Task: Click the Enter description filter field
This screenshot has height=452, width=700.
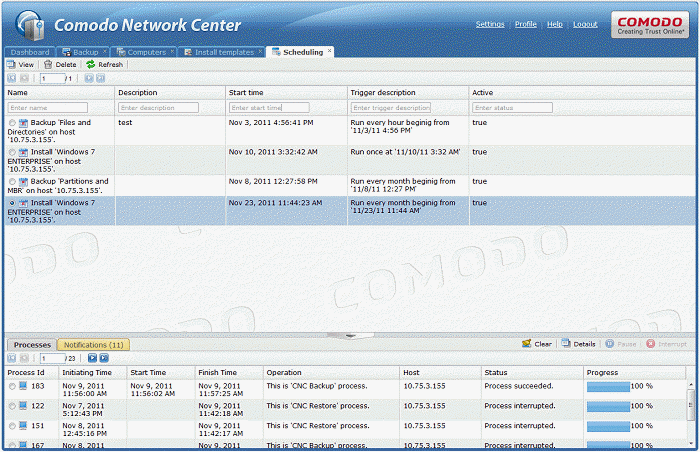Action: coord(158,108)
